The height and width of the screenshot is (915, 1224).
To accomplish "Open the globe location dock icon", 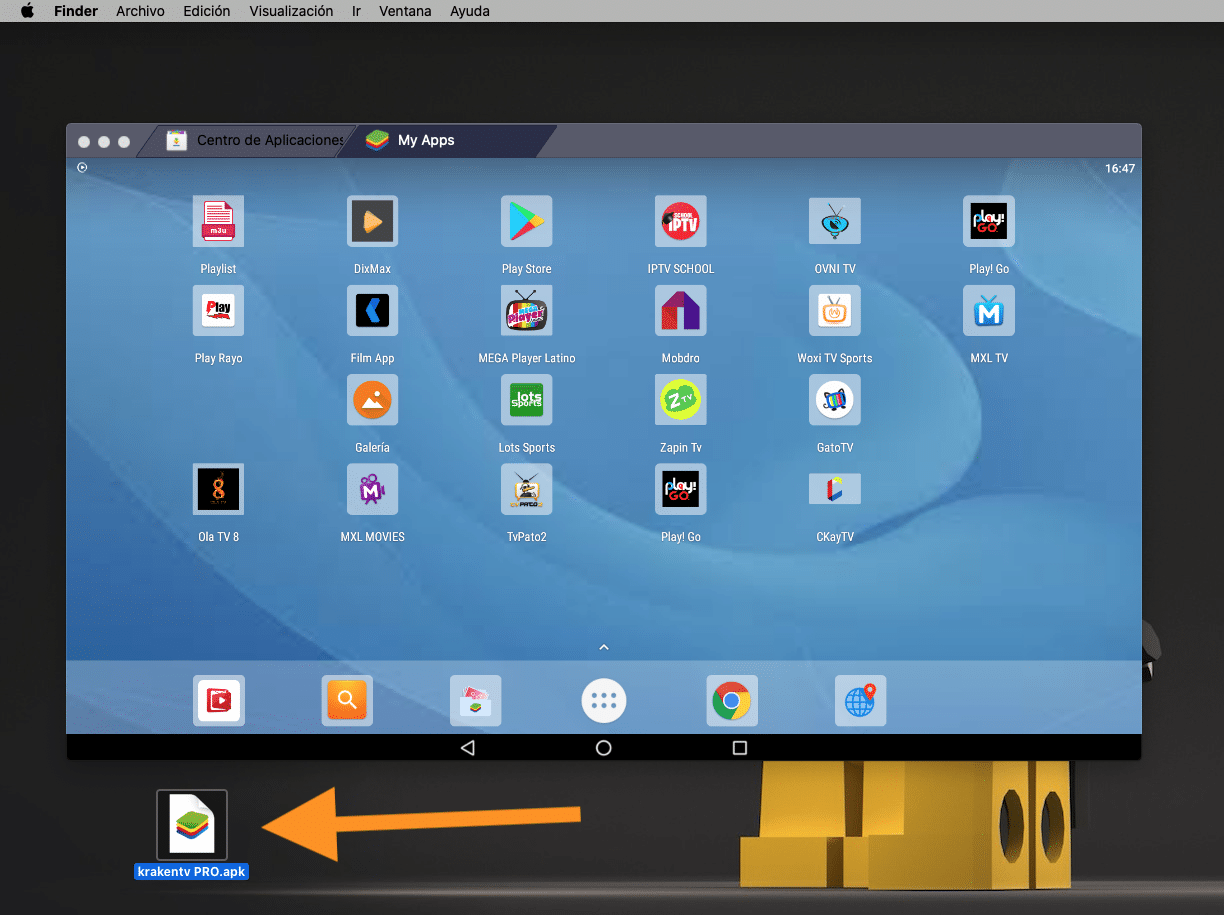I will tap(860, 700).
